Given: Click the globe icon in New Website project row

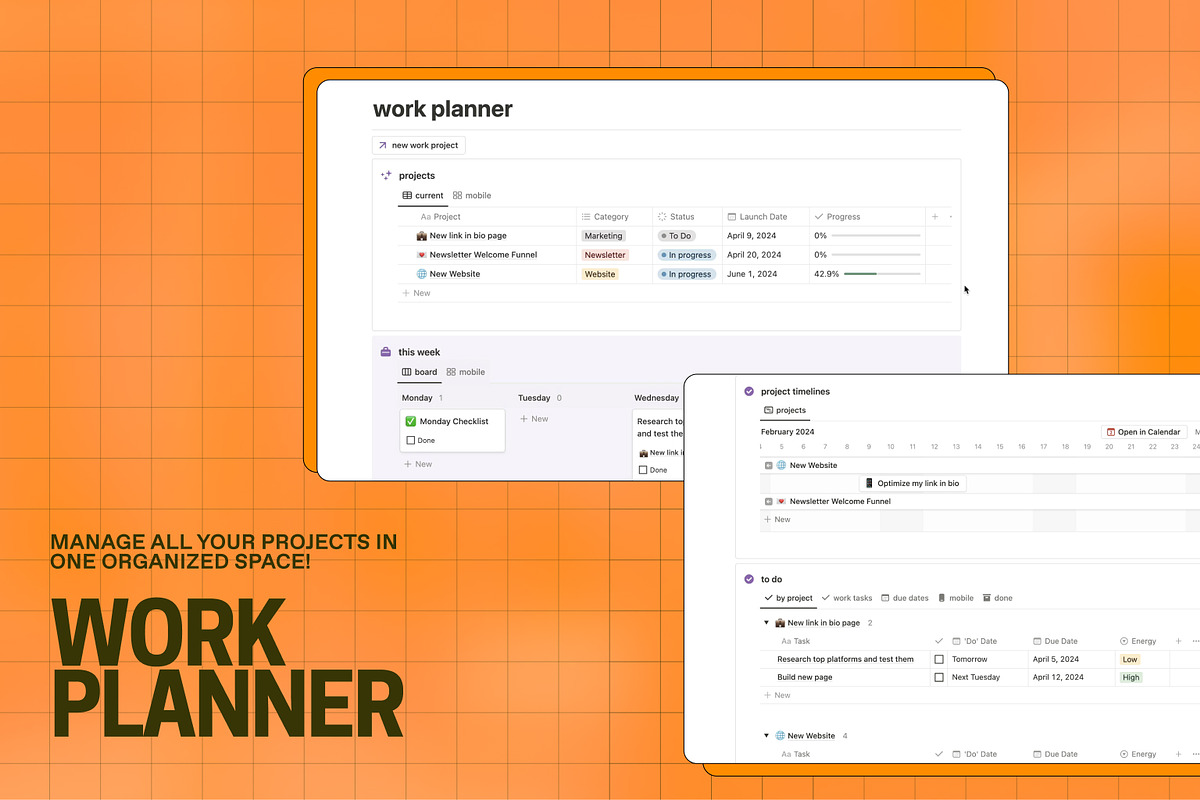Looking at the screenshot, I should click(422, 274).
